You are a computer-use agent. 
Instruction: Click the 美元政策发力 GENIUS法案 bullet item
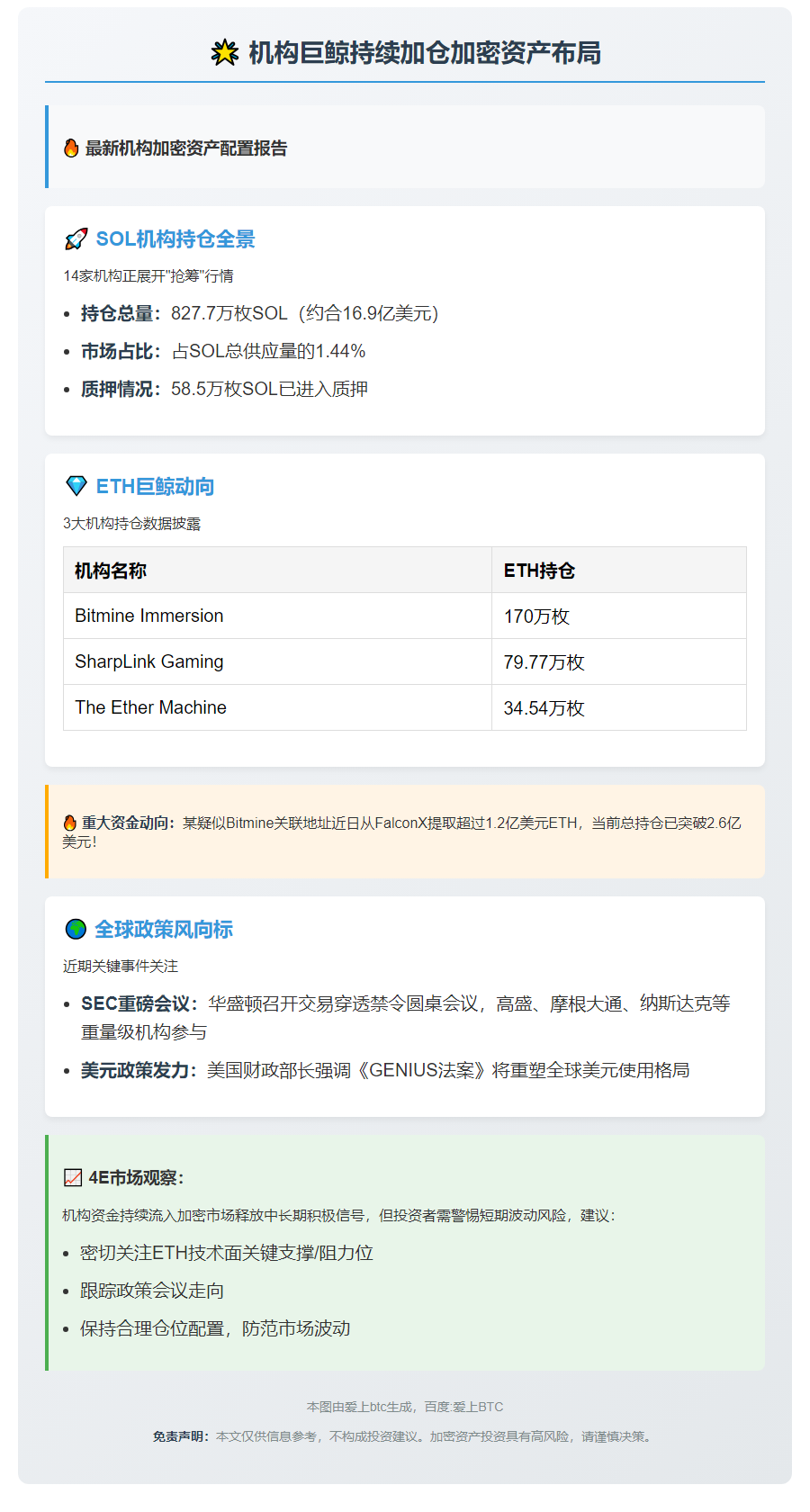tap(385, 1070)
